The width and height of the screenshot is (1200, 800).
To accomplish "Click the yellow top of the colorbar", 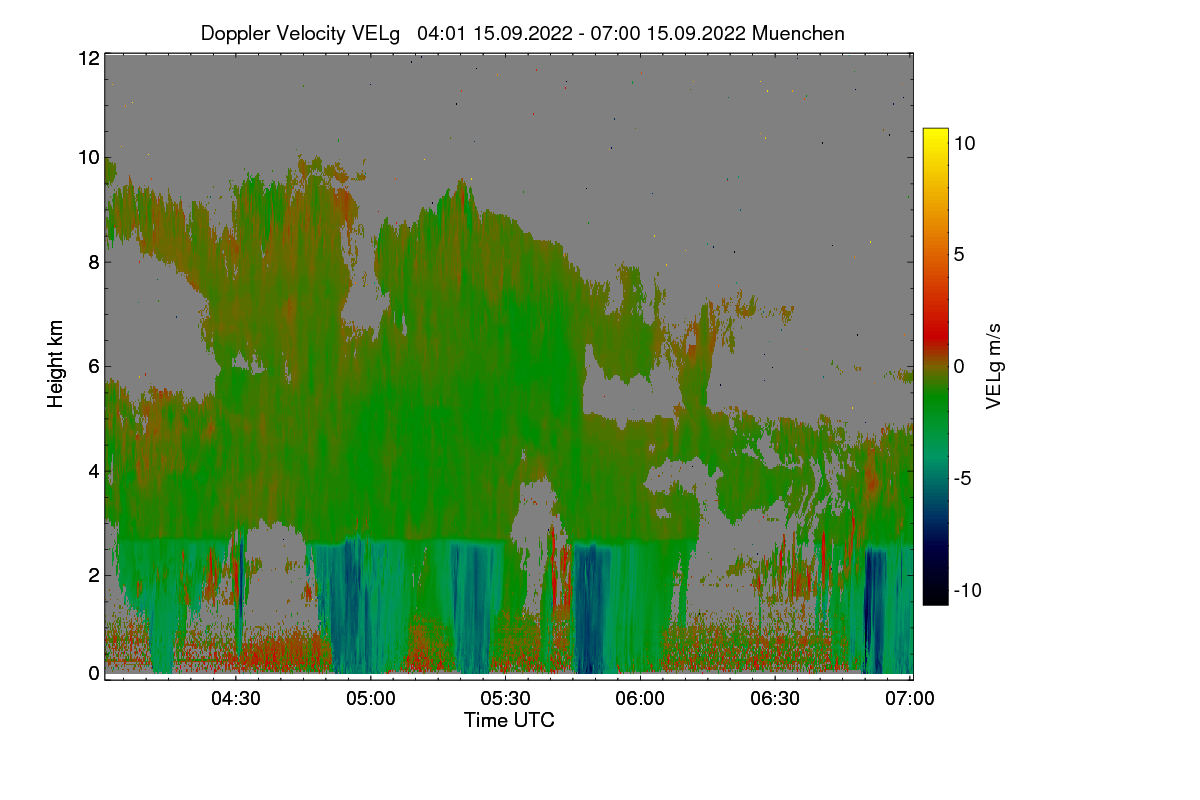I will (935, 135).
